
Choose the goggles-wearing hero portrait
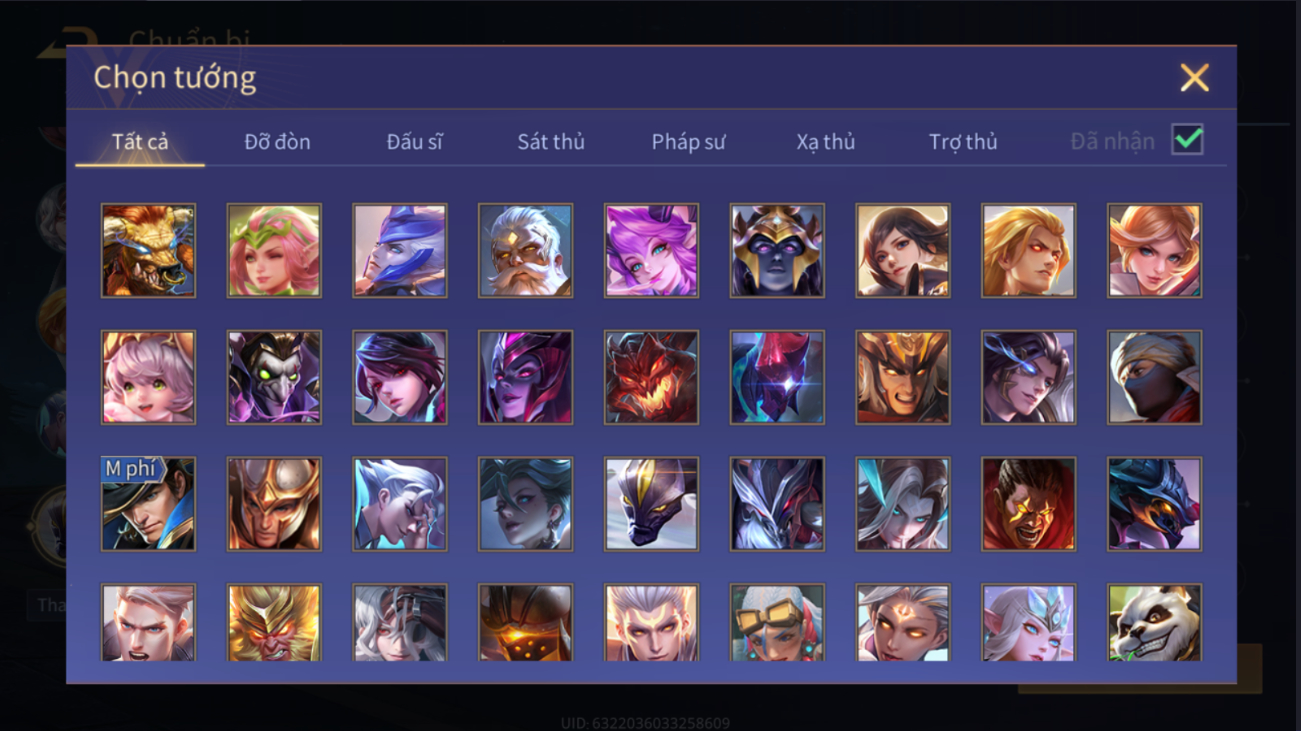(777, 622)
